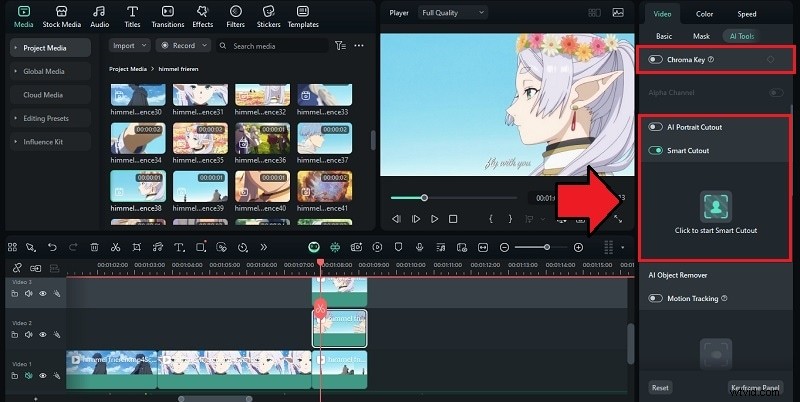Click the Chroma Key keyframe diamond

click(770, 60)
